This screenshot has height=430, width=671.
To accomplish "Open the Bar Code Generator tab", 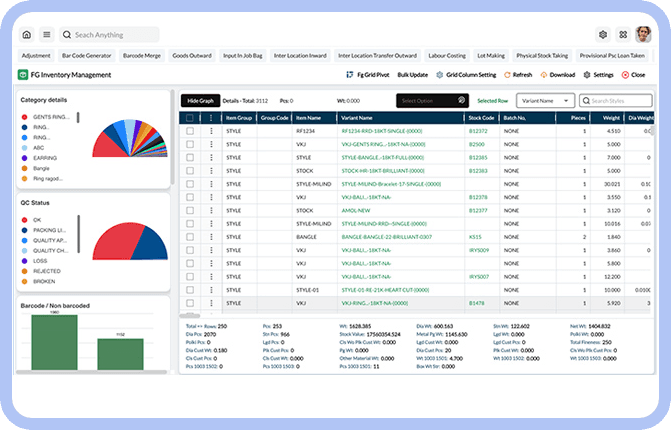I will tap(86, 56).
